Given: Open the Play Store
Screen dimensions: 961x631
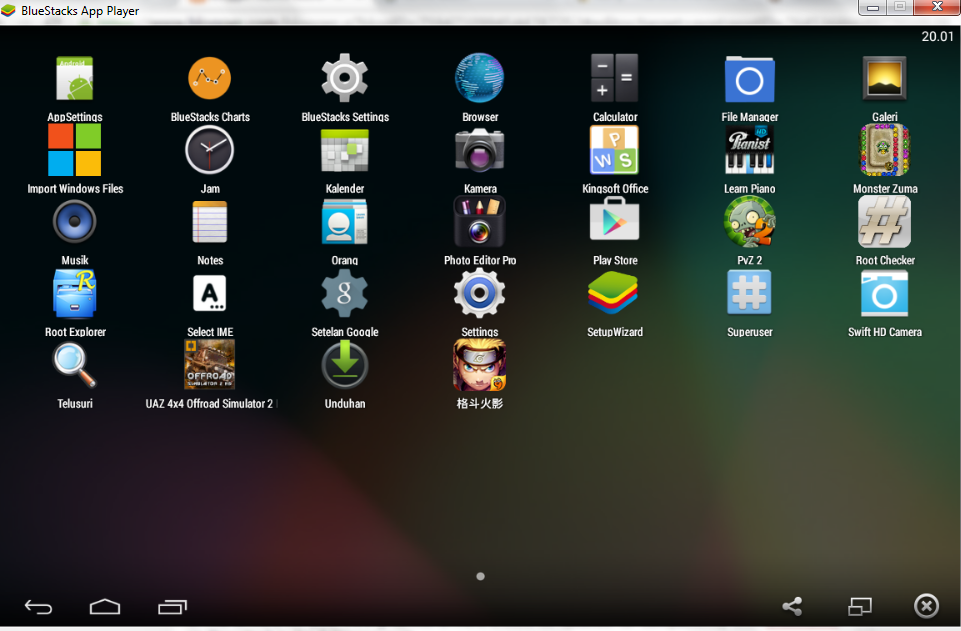Looking at the screenshot, I should [x=614, y=219].
